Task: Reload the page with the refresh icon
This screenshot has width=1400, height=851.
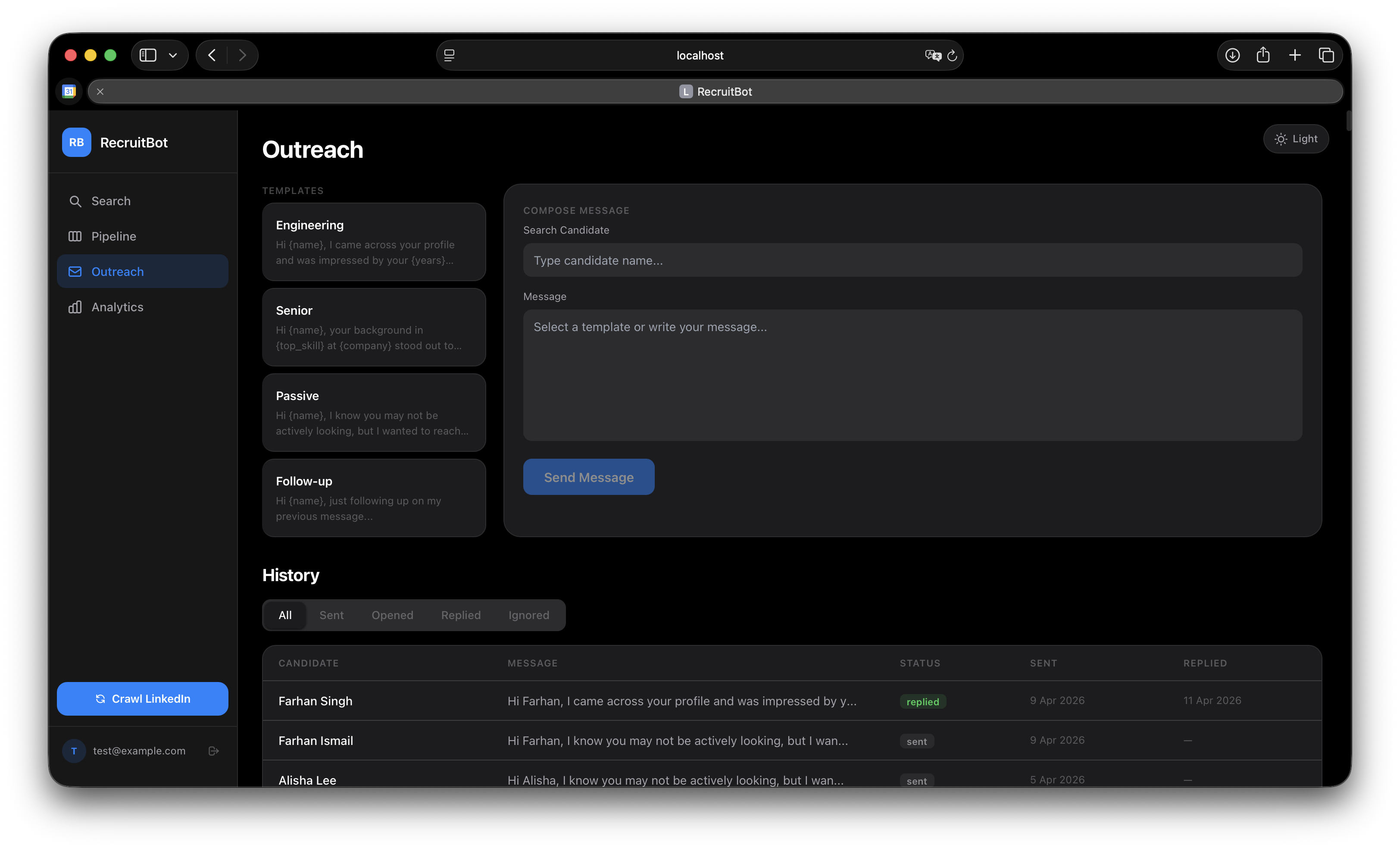Action: click(952, 56)
